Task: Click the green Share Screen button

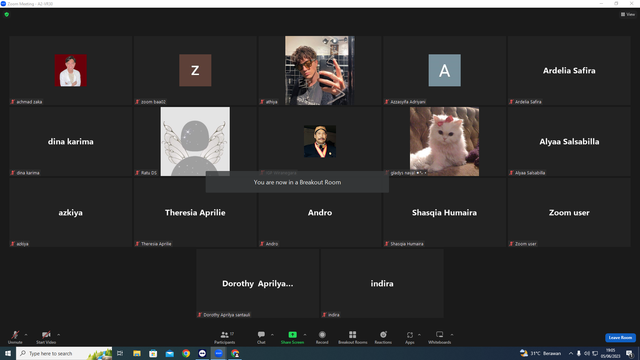Action: pos(292,337)
